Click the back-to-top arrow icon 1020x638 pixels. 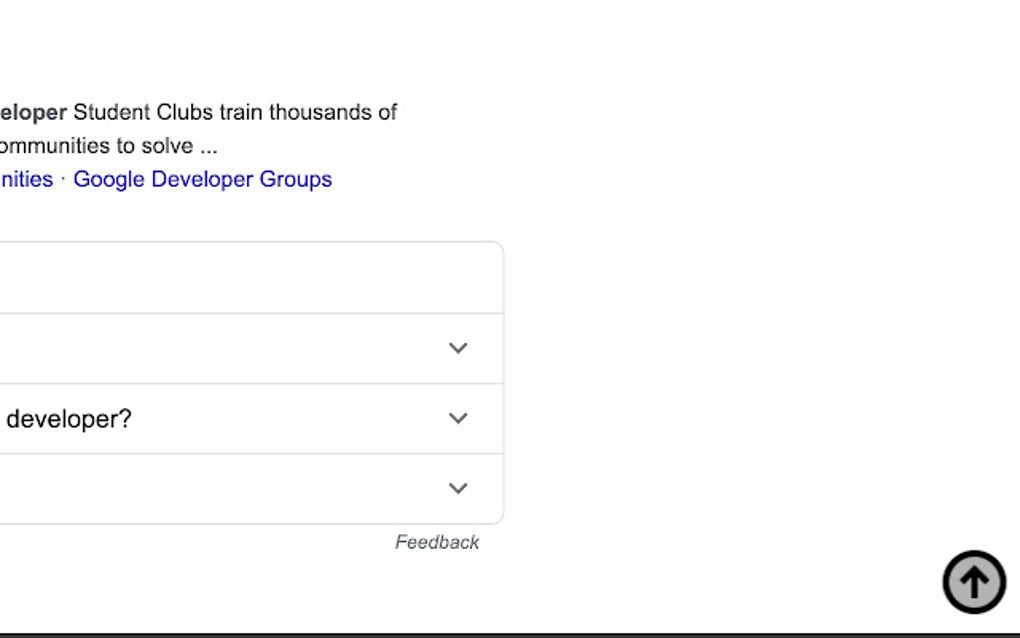pos(973,581)
